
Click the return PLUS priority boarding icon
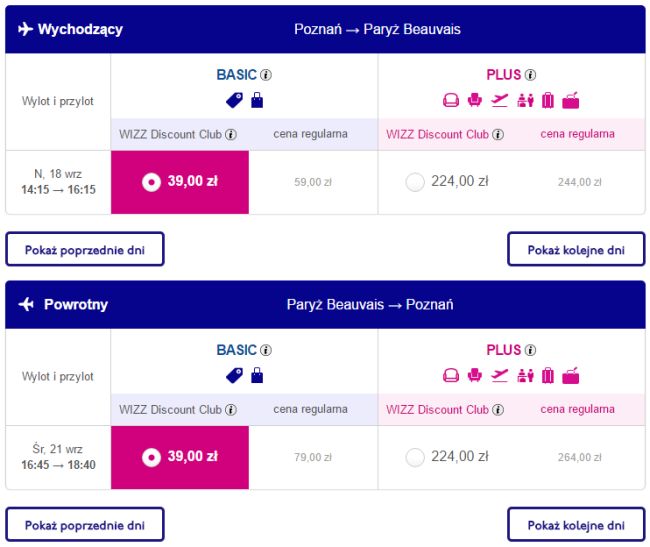coord(500,376)
